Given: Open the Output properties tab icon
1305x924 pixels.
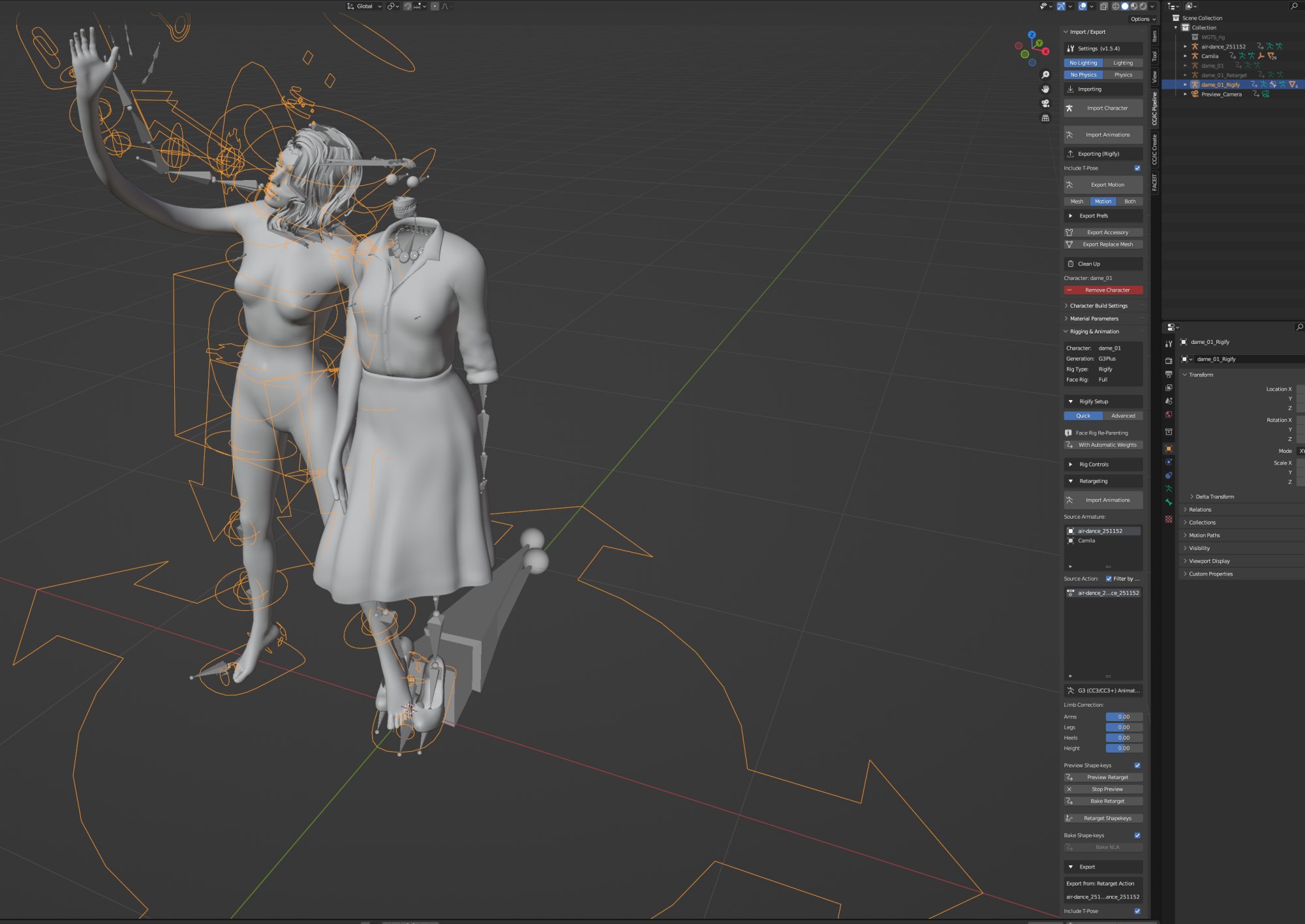Looking at the screenshot, I should (x=1169, y=374).
